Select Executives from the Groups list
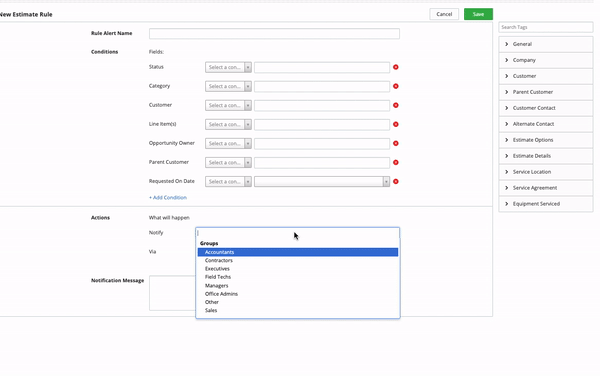The height and width of the screenshot is (376, 600). 298,269
